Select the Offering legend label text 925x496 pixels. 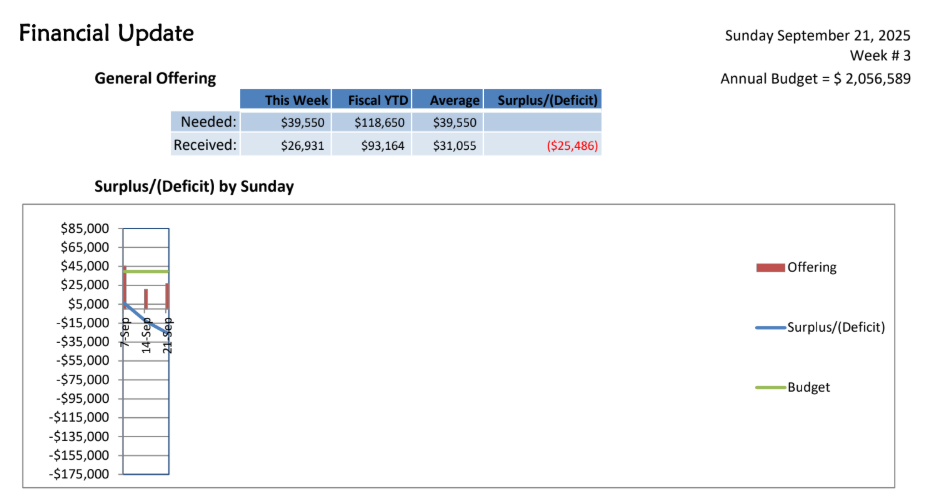coord(812,267)
